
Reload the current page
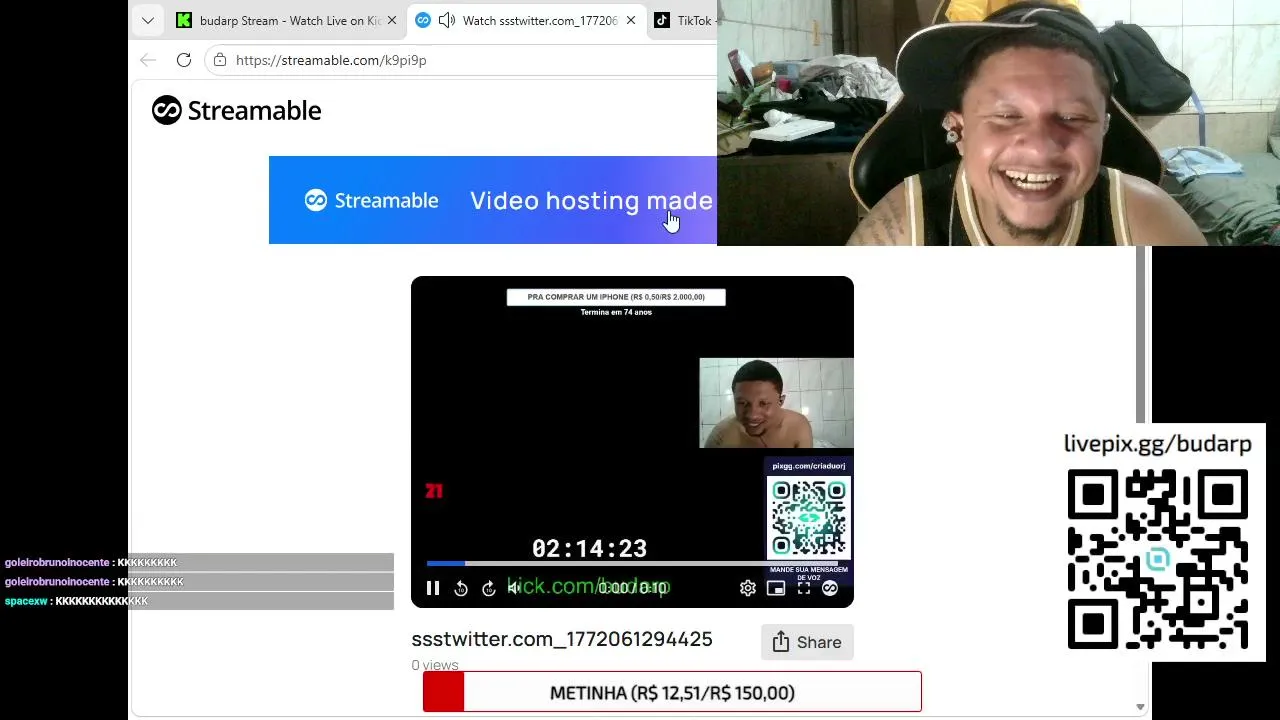pyautogui.click(x=184, y=60)
